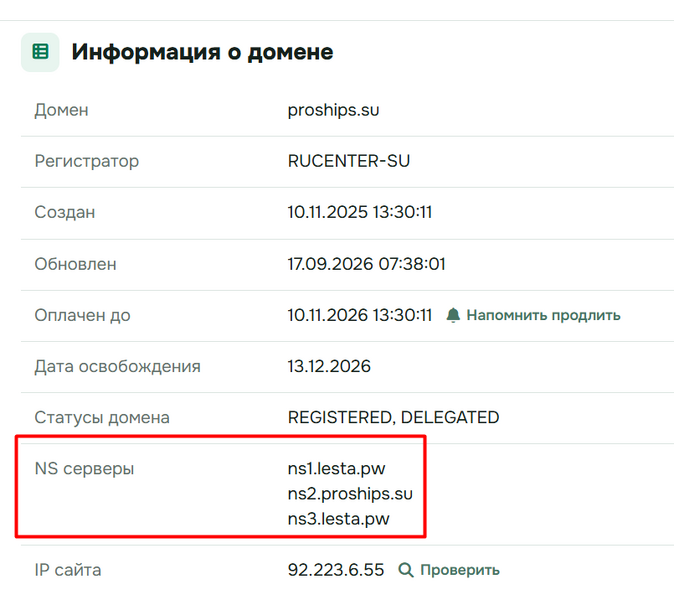The width and height of the screenshot is (674, 600).
Task: Click the ns2.proships.su name server
Action: pyautogui.click(x=350, y=494)
